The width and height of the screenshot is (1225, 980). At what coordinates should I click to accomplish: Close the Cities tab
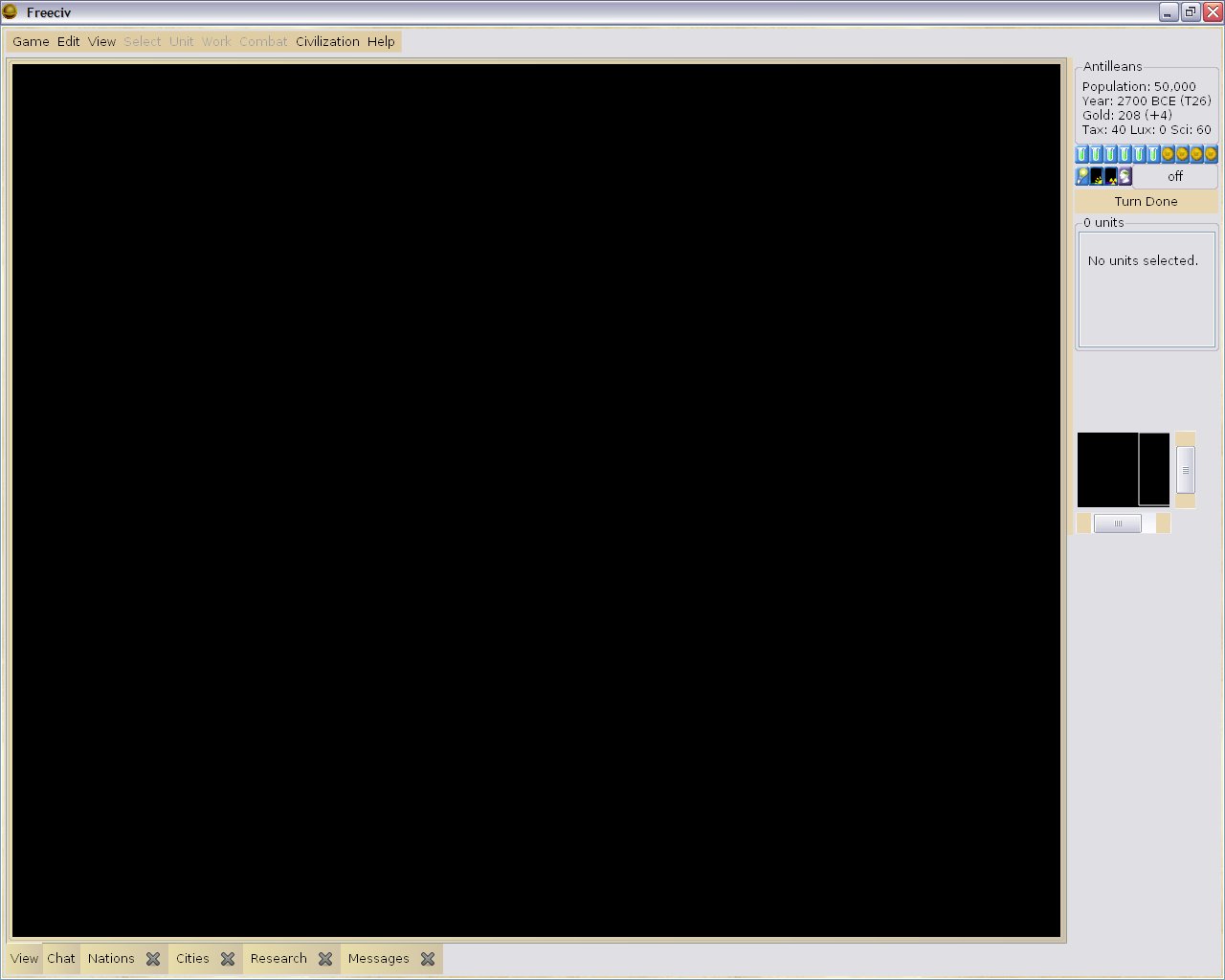pos(228,959)
